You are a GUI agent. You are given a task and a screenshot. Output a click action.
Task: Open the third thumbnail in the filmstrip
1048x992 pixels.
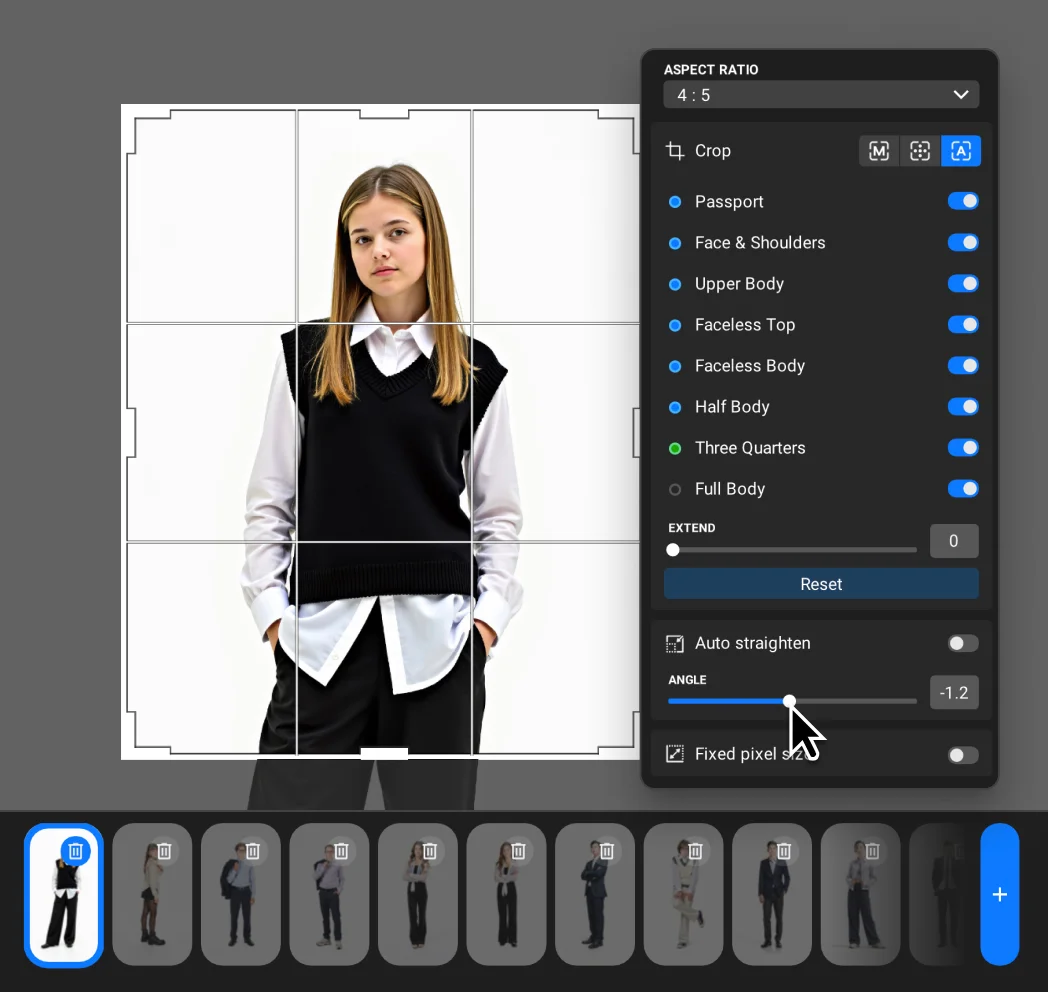point(240,894)
